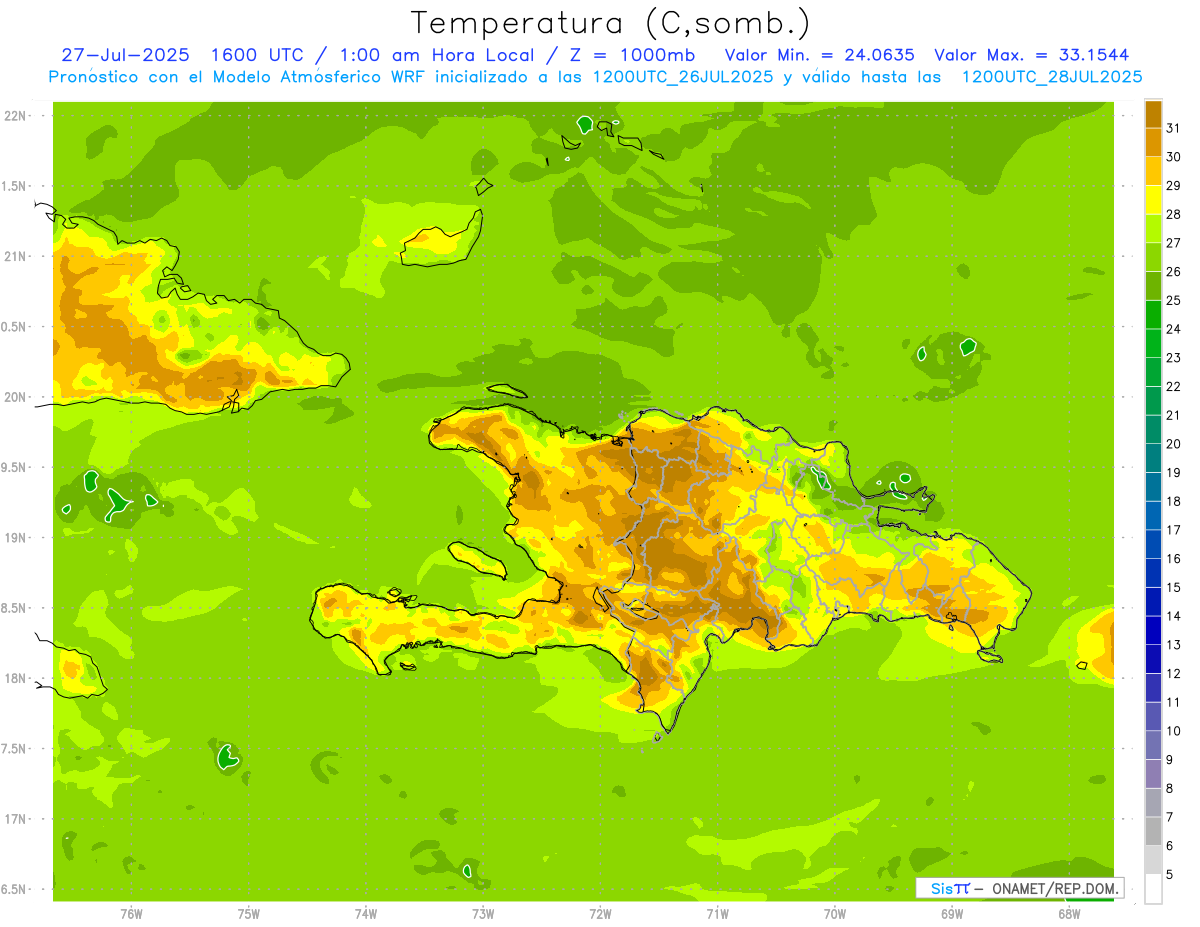Screen dimensions: 1200x927
Task: Click the "74W" longitude axis label
Action: (366, 914)
